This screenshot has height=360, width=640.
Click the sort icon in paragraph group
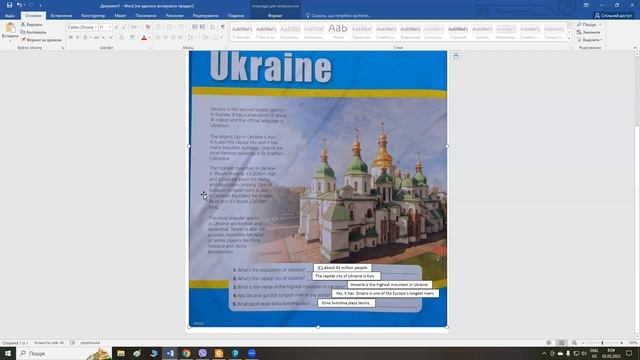pyautogui.click(x=213, y=27)
